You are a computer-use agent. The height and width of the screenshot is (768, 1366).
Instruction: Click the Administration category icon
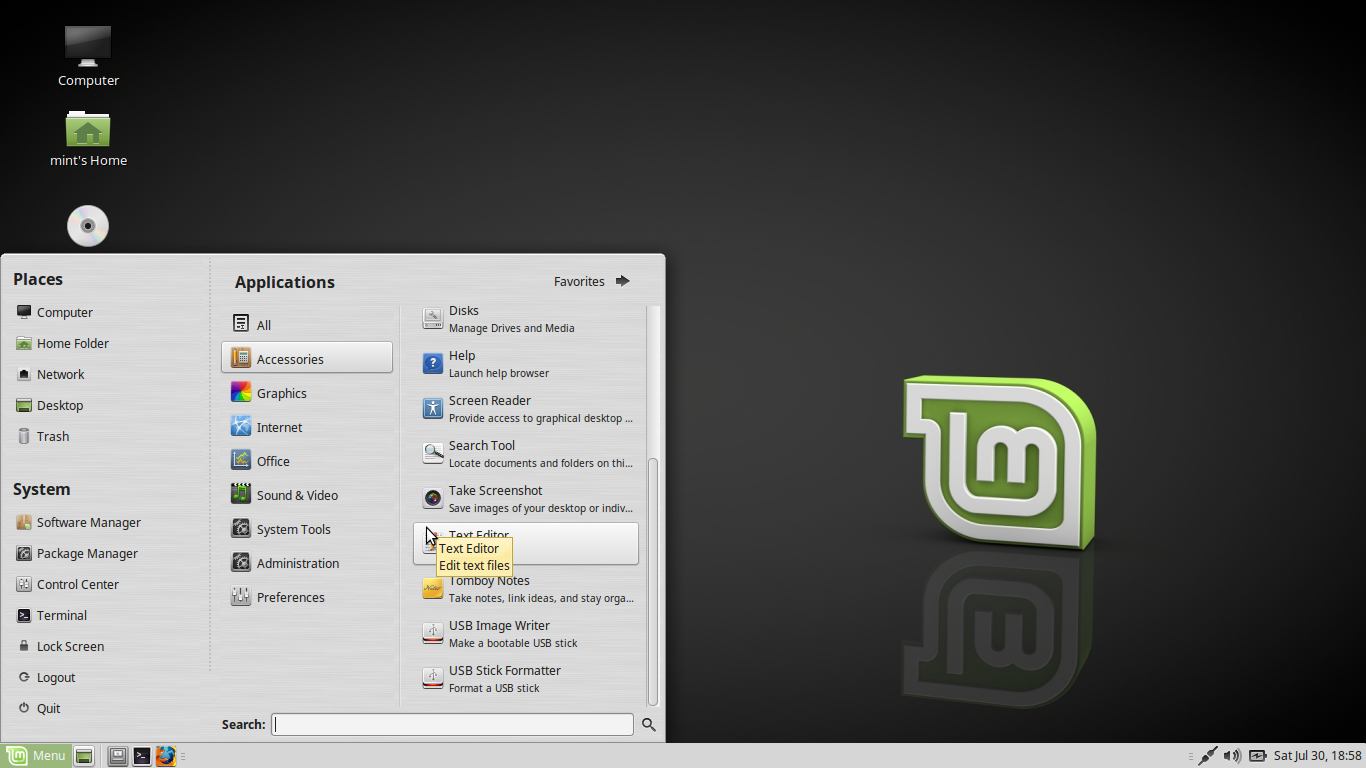(x=241, y=562)
